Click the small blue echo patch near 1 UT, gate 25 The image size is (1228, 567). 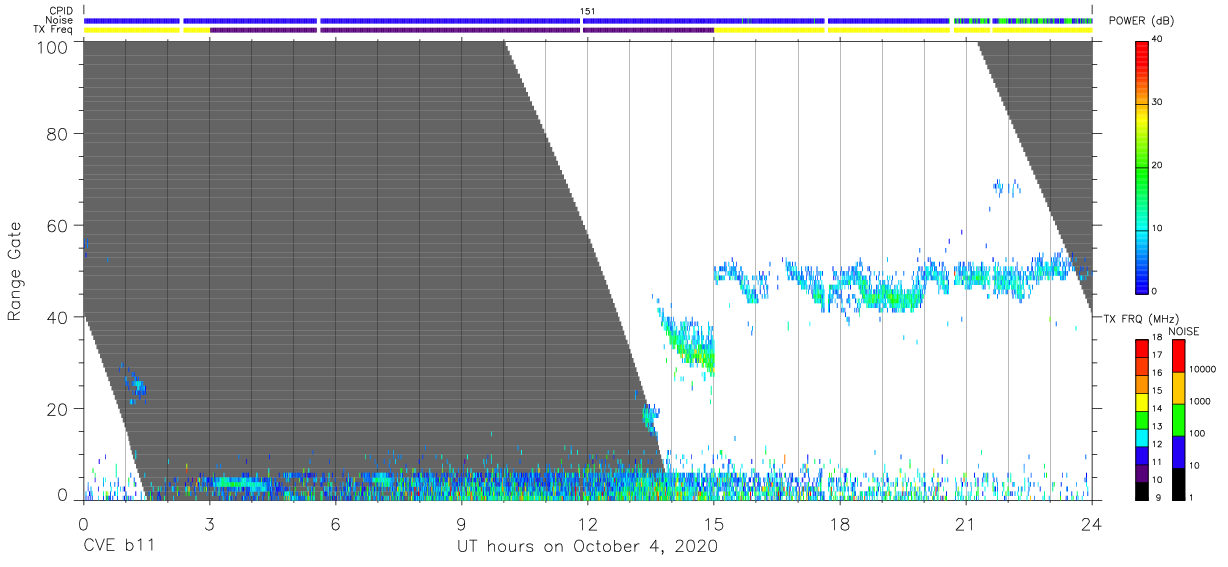click(135, 384)
